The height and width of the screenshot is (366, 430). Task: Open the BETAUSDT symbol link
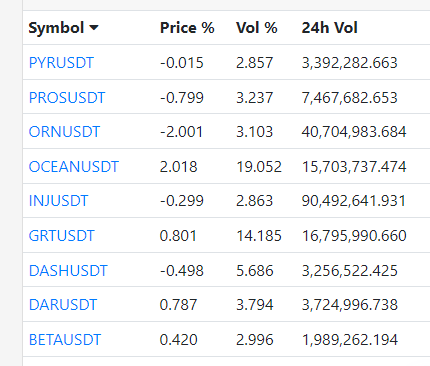click(x=65, y=340)
